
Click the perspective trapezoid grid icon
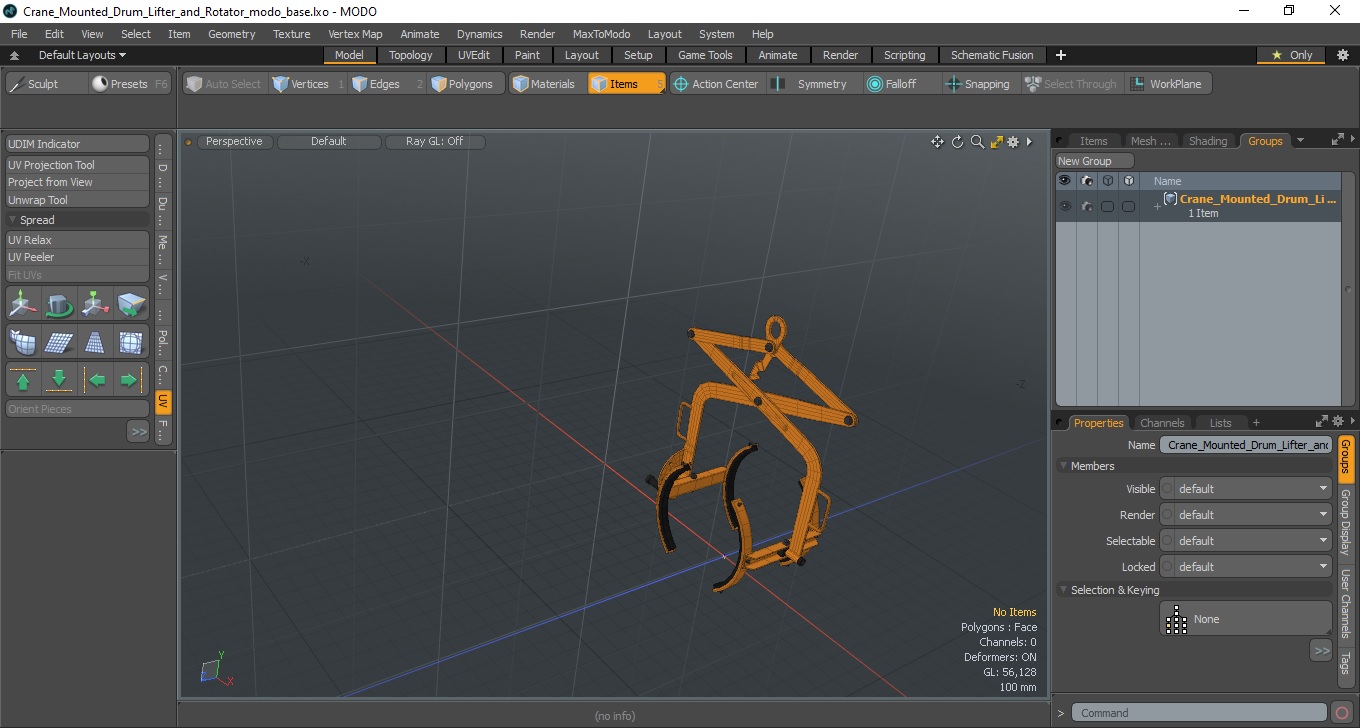95,342
